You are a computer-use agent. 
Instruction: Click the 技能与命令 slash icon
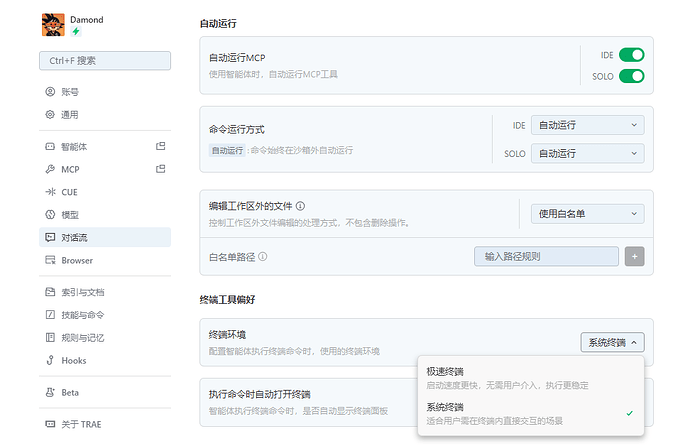[50, 315]
